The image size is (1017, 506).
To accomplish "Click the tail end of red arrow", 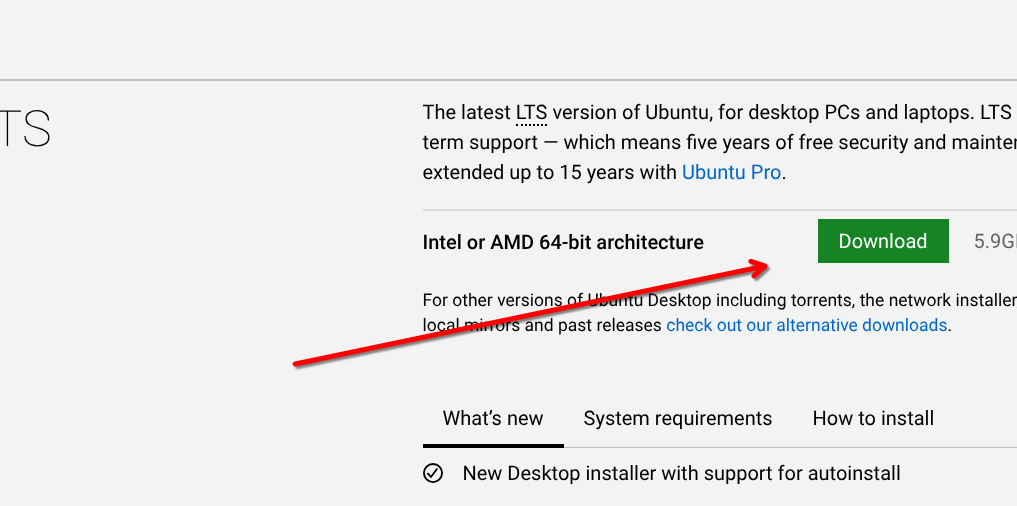I will (x=297, y=364).
